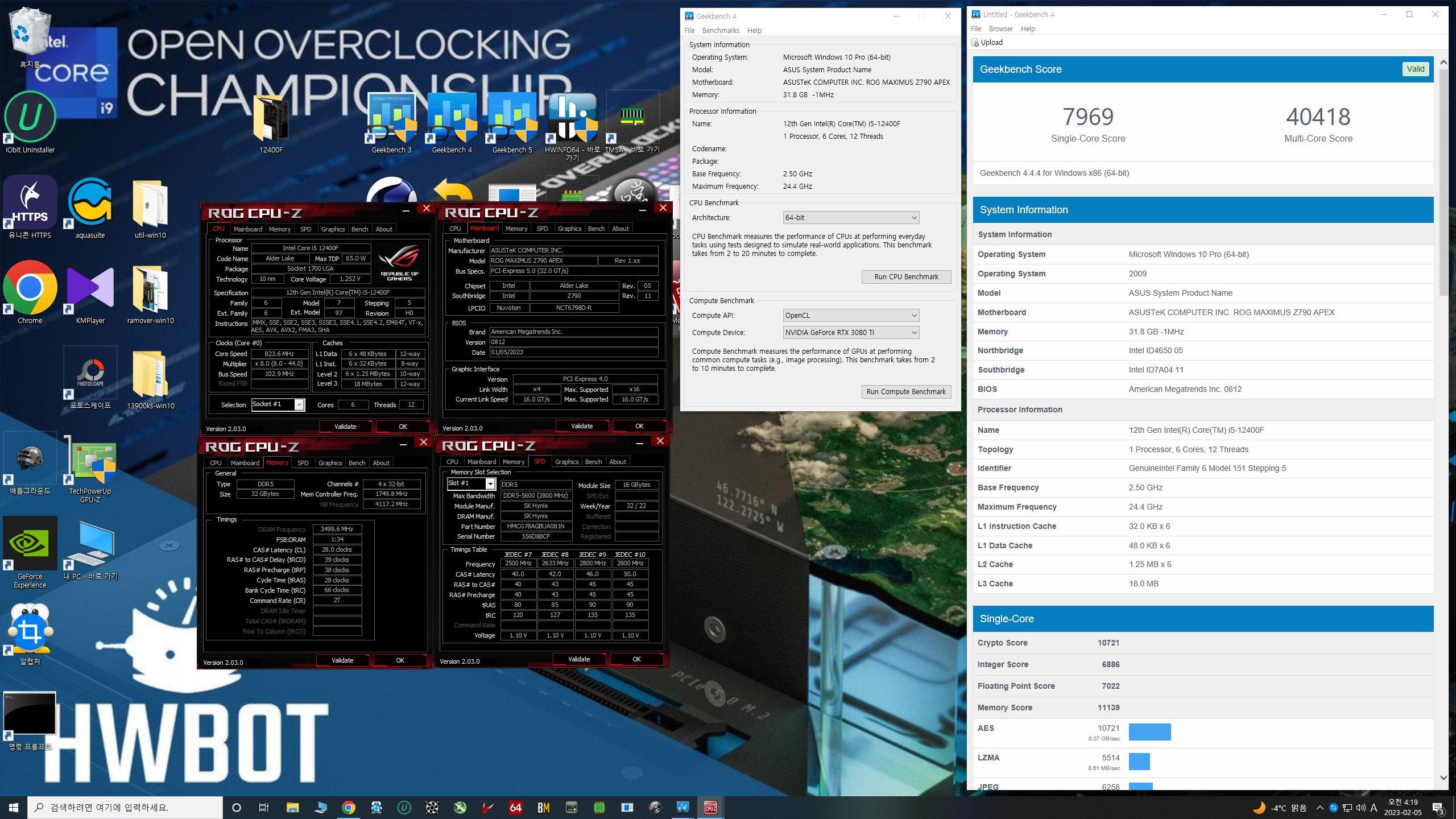The width and height of the screenshot is (1456, 819).
Task: Click the BM benchmark taskbar icon
Action: [543, 807]
